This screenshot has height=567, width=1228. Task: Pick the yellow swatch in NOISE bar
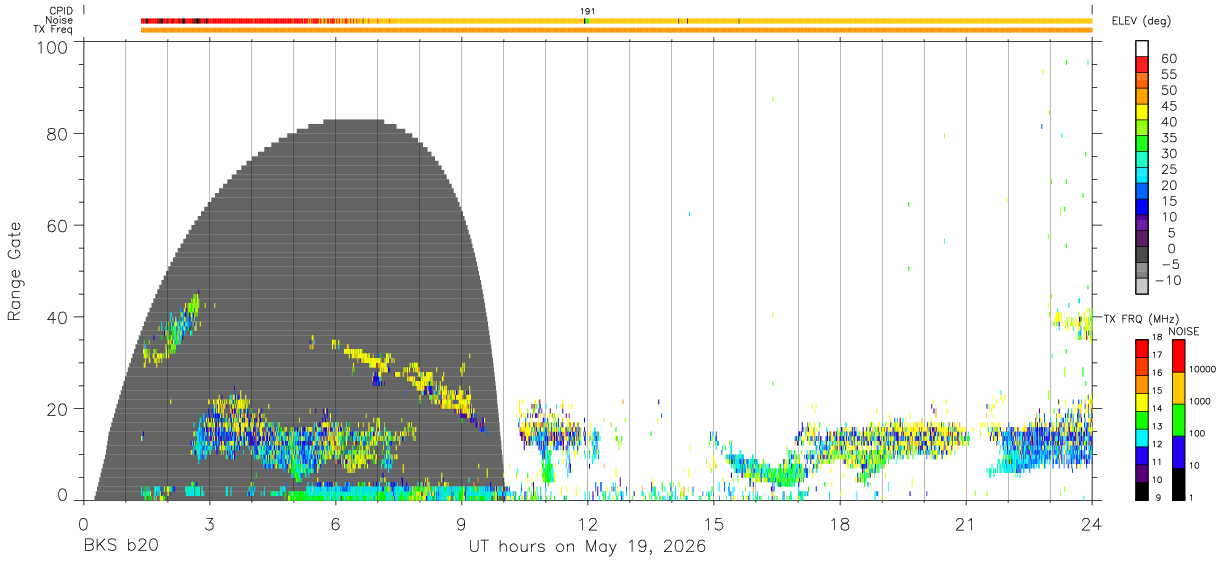pos(1178,387)
